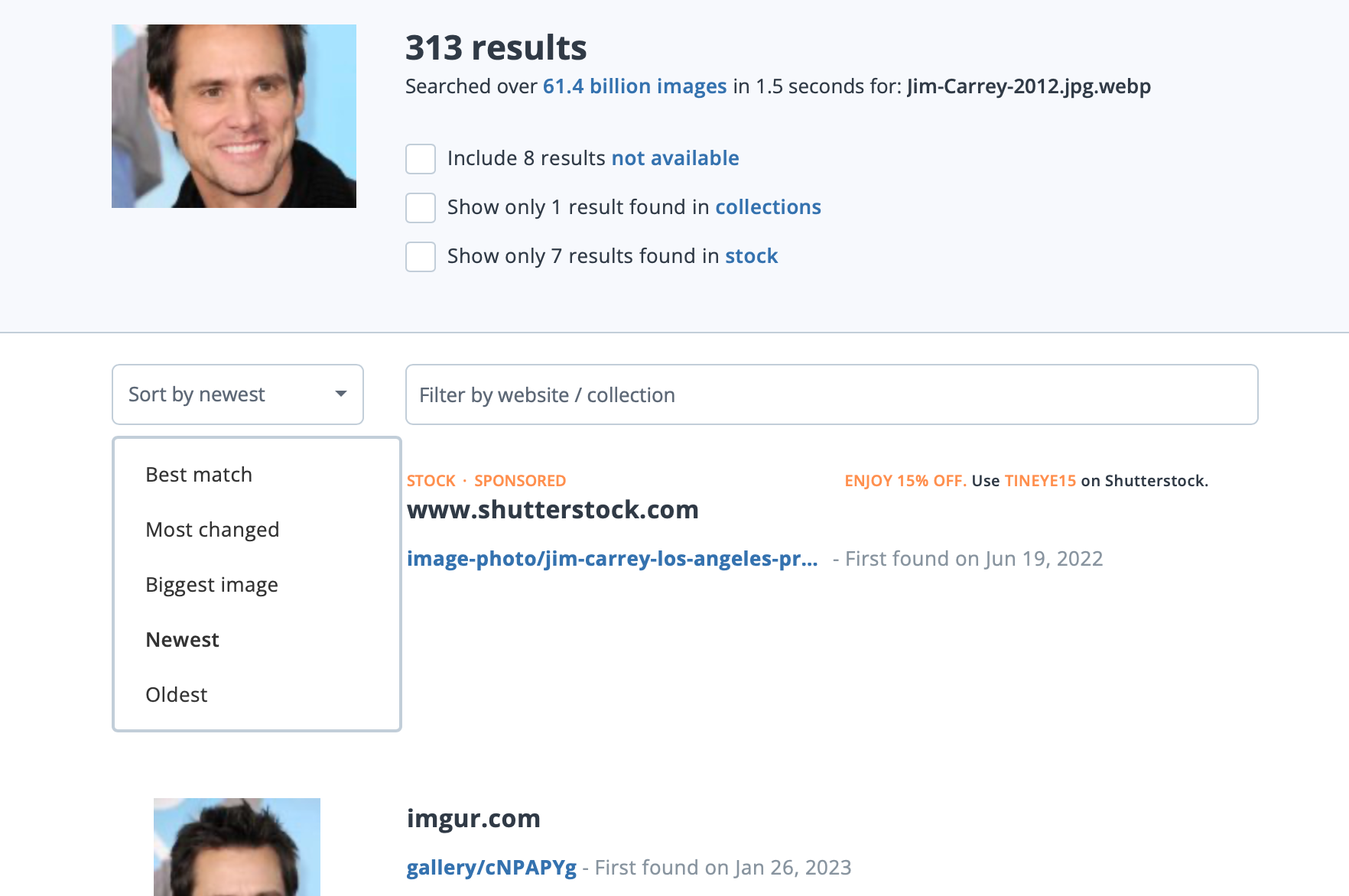
Task: Click the searched image thumbnail at top
Action: (x=234, y=116)
